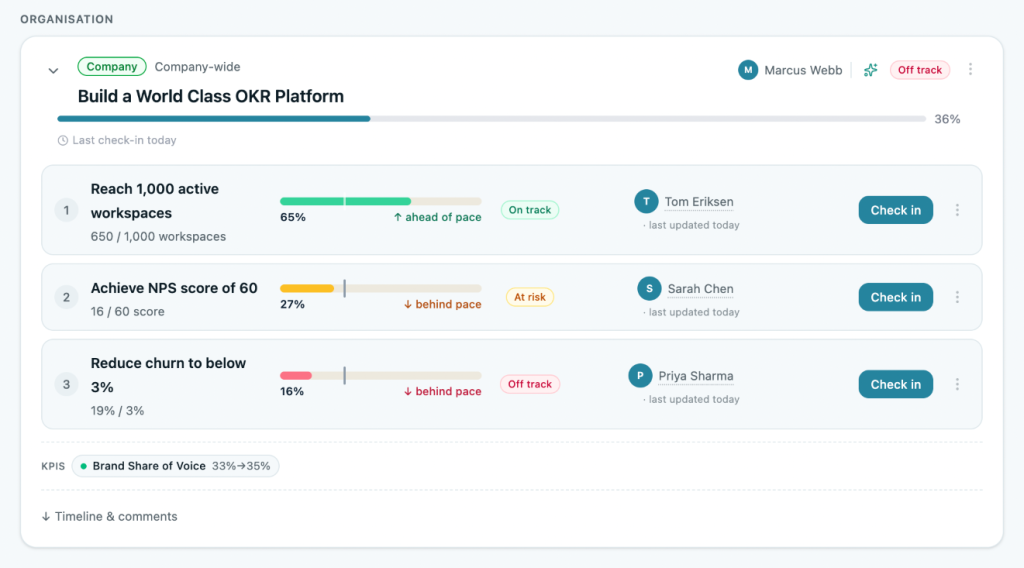Image resolution: width=1024 pixels, height=568 pixels.
Task: Open the Tom Eriksen owner link
Action: pos(699,202)
